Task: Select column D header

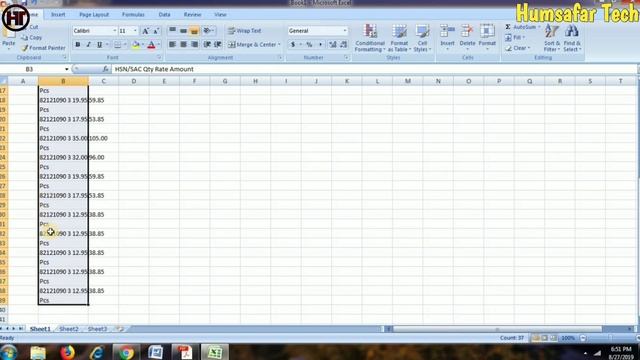Action: click(x=133, y=81)
